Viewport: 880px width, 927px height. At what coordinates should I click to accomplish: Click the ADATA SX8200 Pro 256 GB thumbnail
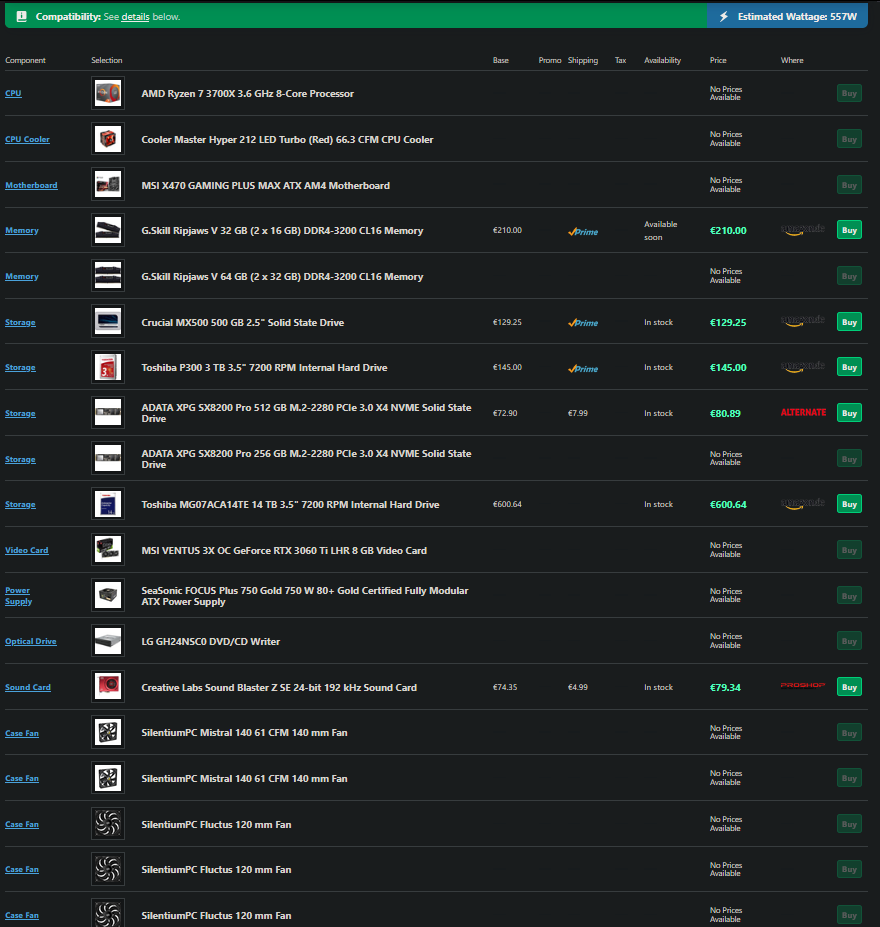tap(108, 459)
